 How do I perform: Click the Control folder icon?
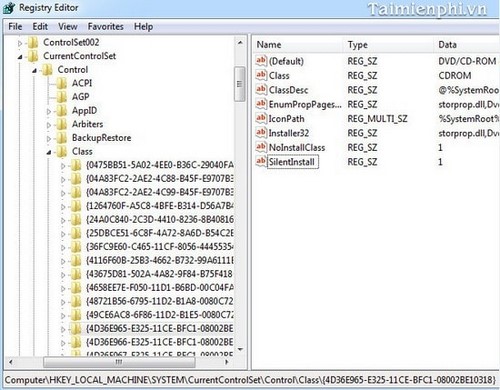point(47,70)
